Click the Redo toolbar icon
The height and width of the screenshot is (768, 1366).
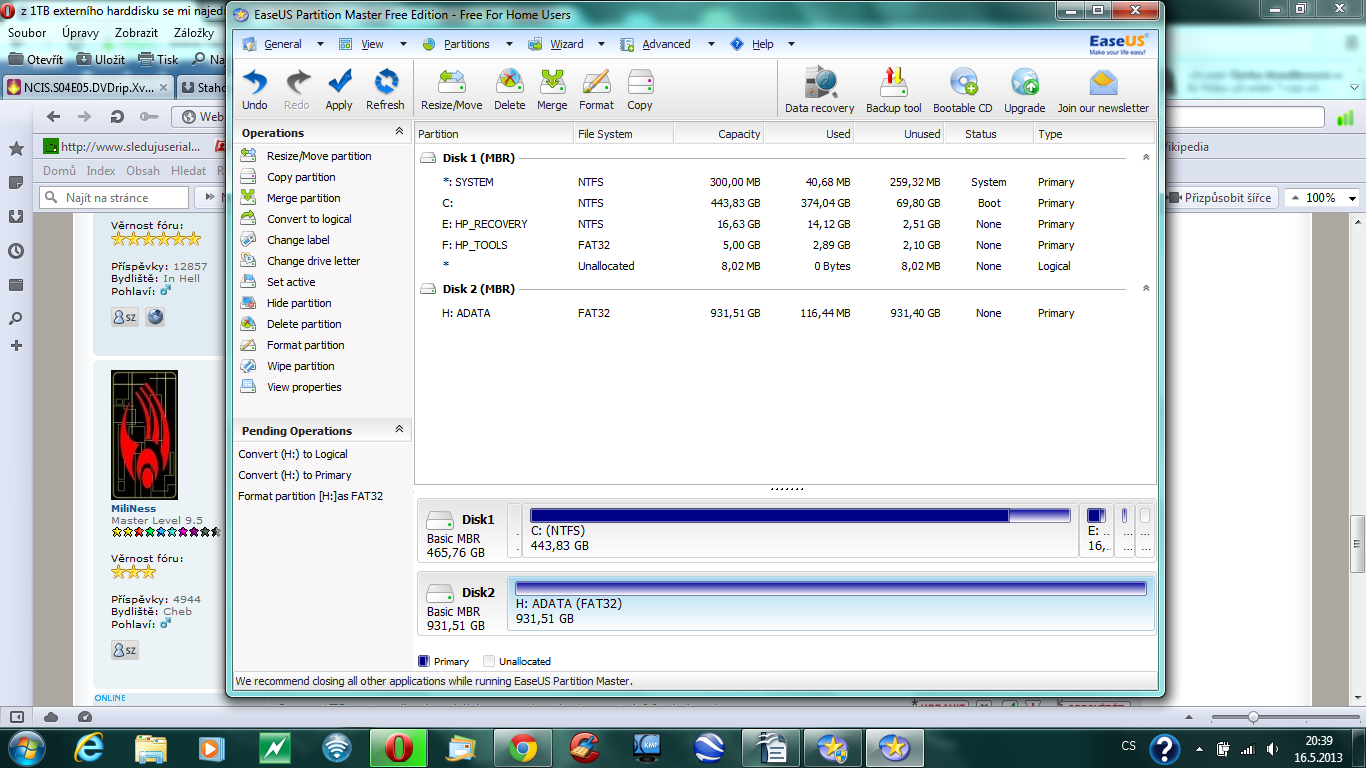pos(297,89)
